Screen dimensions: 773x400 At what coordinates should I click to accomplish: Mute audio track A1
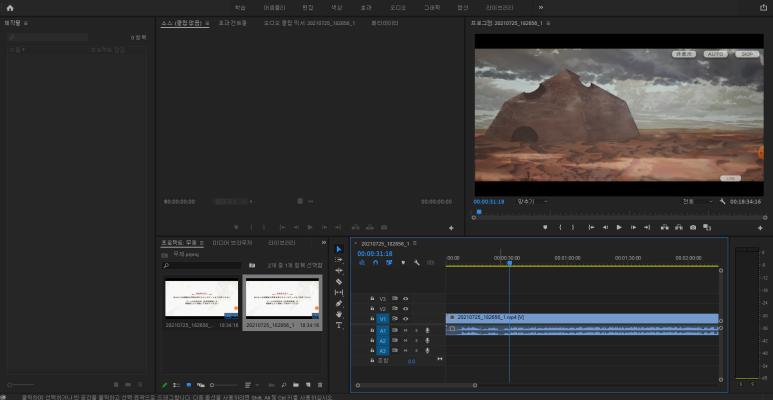406,330
